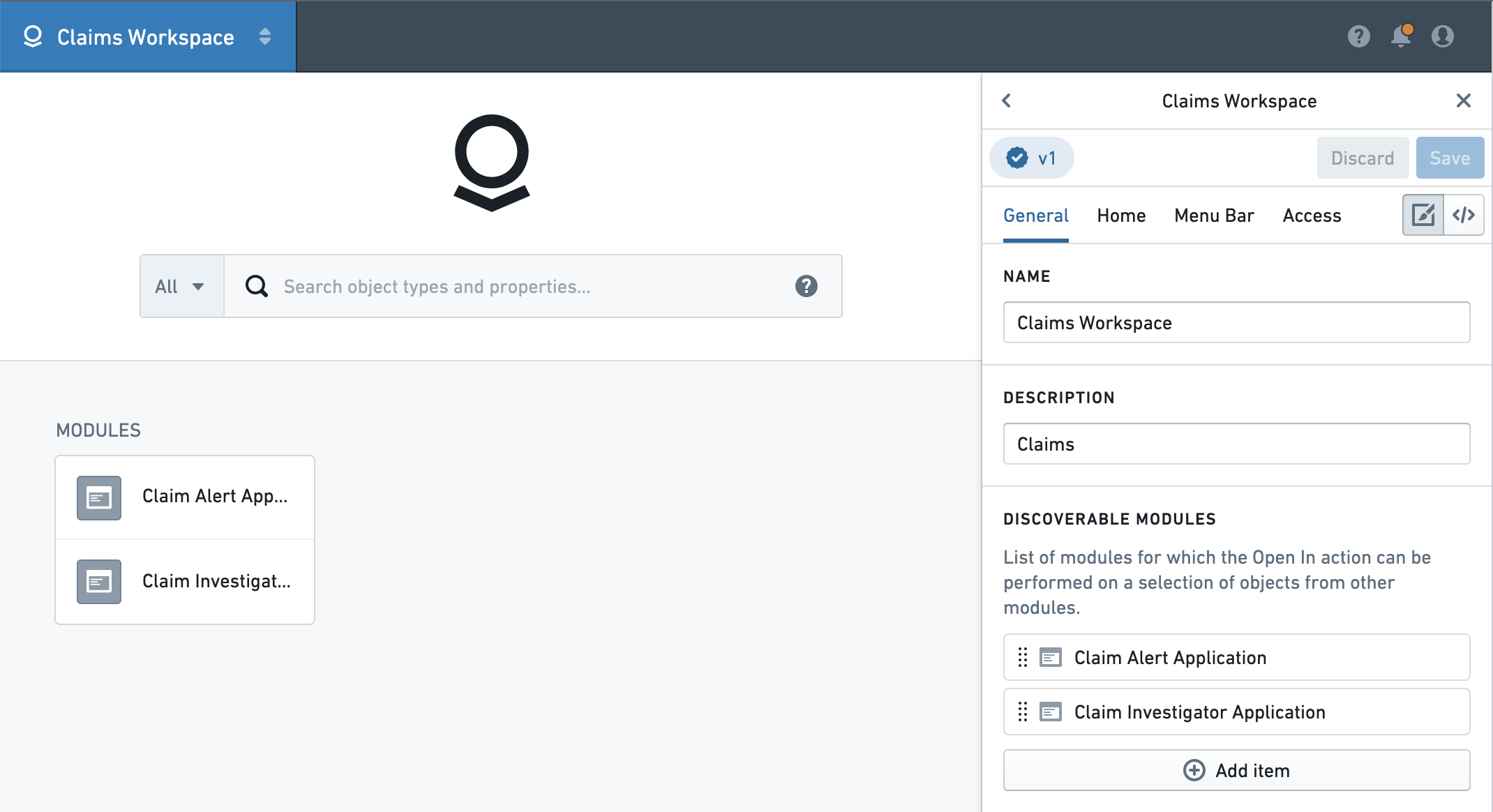Click the Claim Investigat... module icon

click(99, 582)
